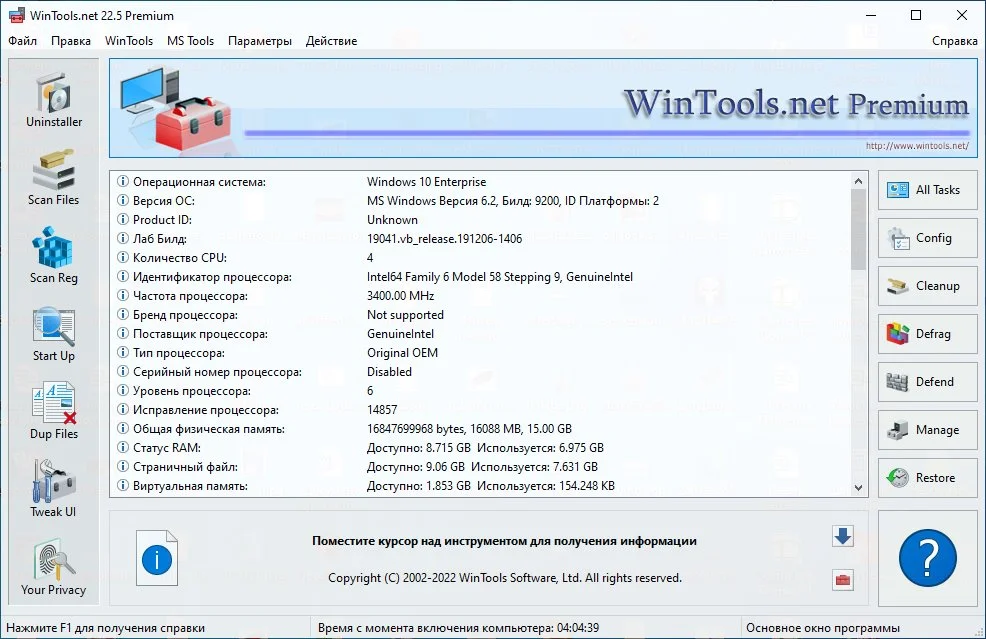
Task: Open the Файл menu
Action: click(23, 41)
